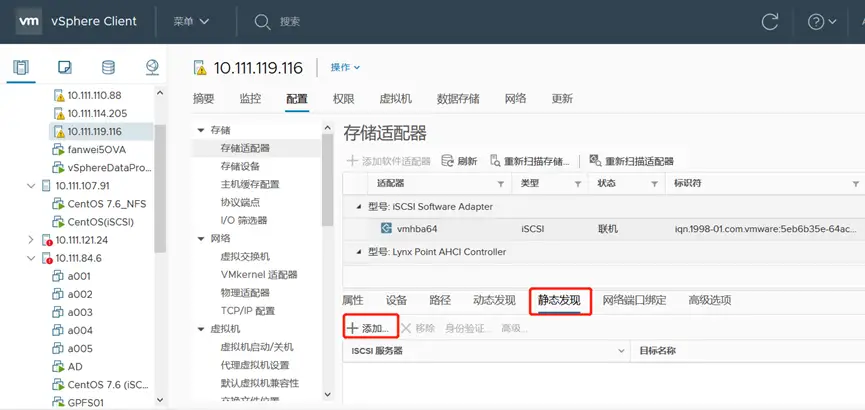Click the iqn.1998-01.com.vmware identifier cell
The height and width of the screenshot is (410, 865).
[766, 228]
